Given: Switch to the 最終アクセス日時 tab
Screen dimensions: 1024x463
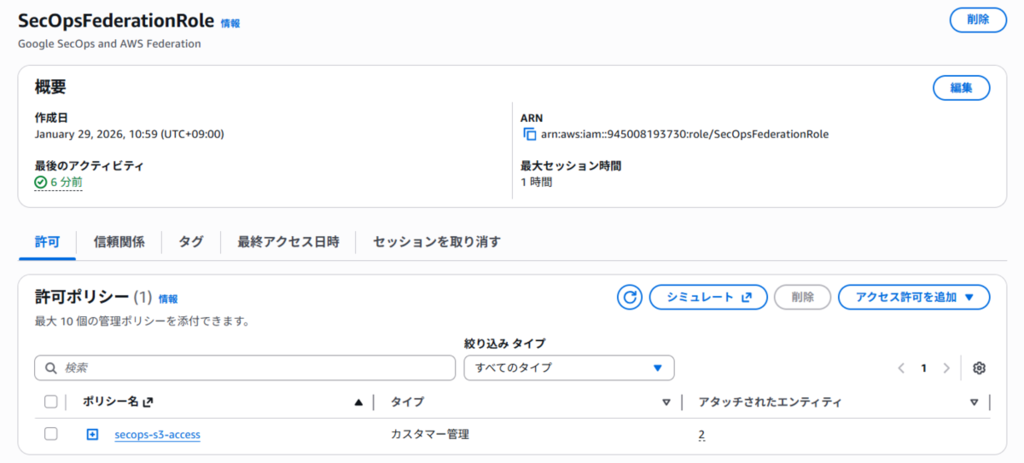Looking at the screenshot, I should 288,242.
